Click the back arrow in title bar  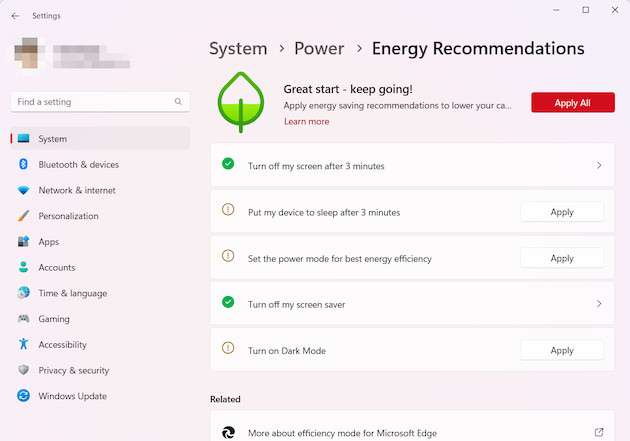point(14,16)
